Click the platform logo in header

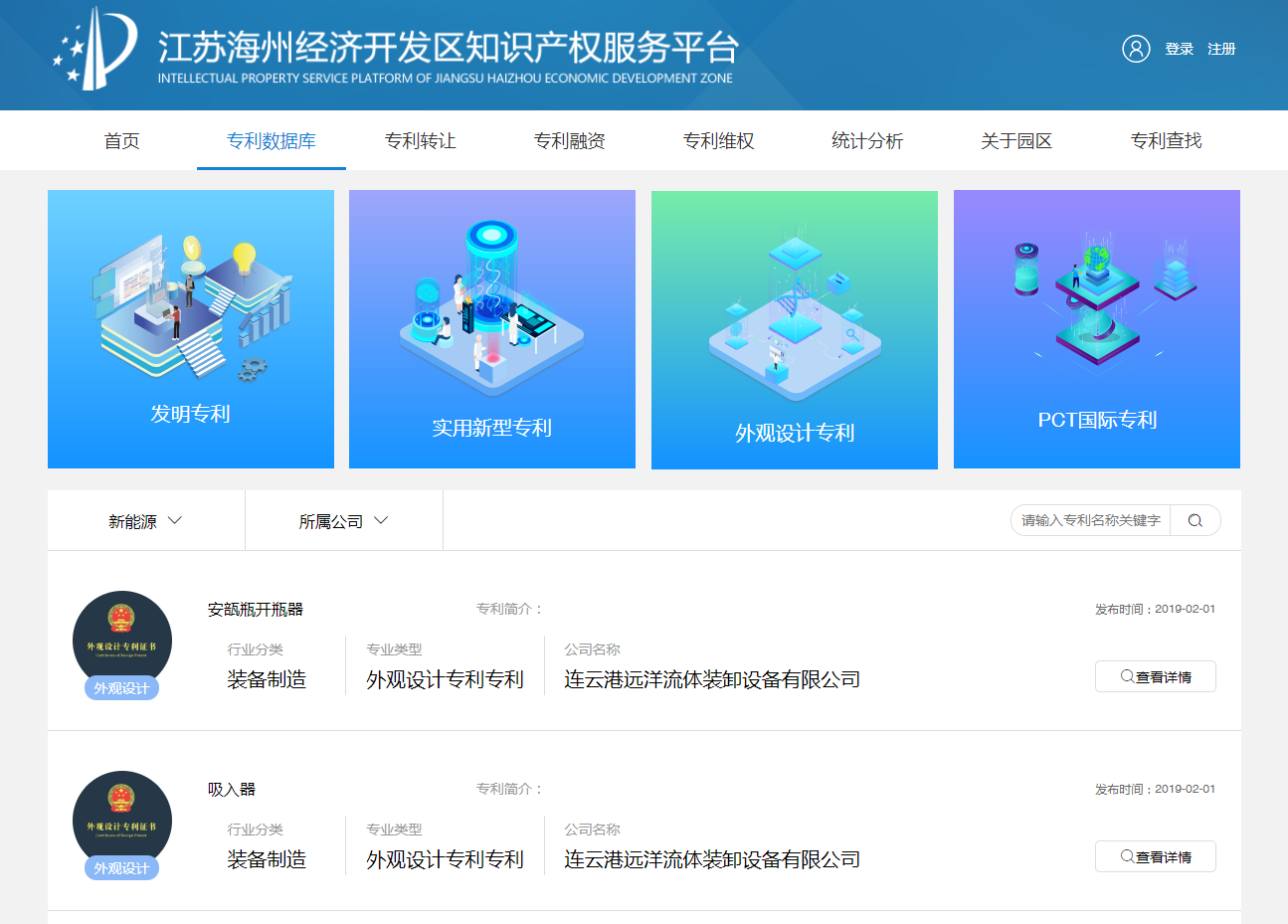tap(96, 50)
